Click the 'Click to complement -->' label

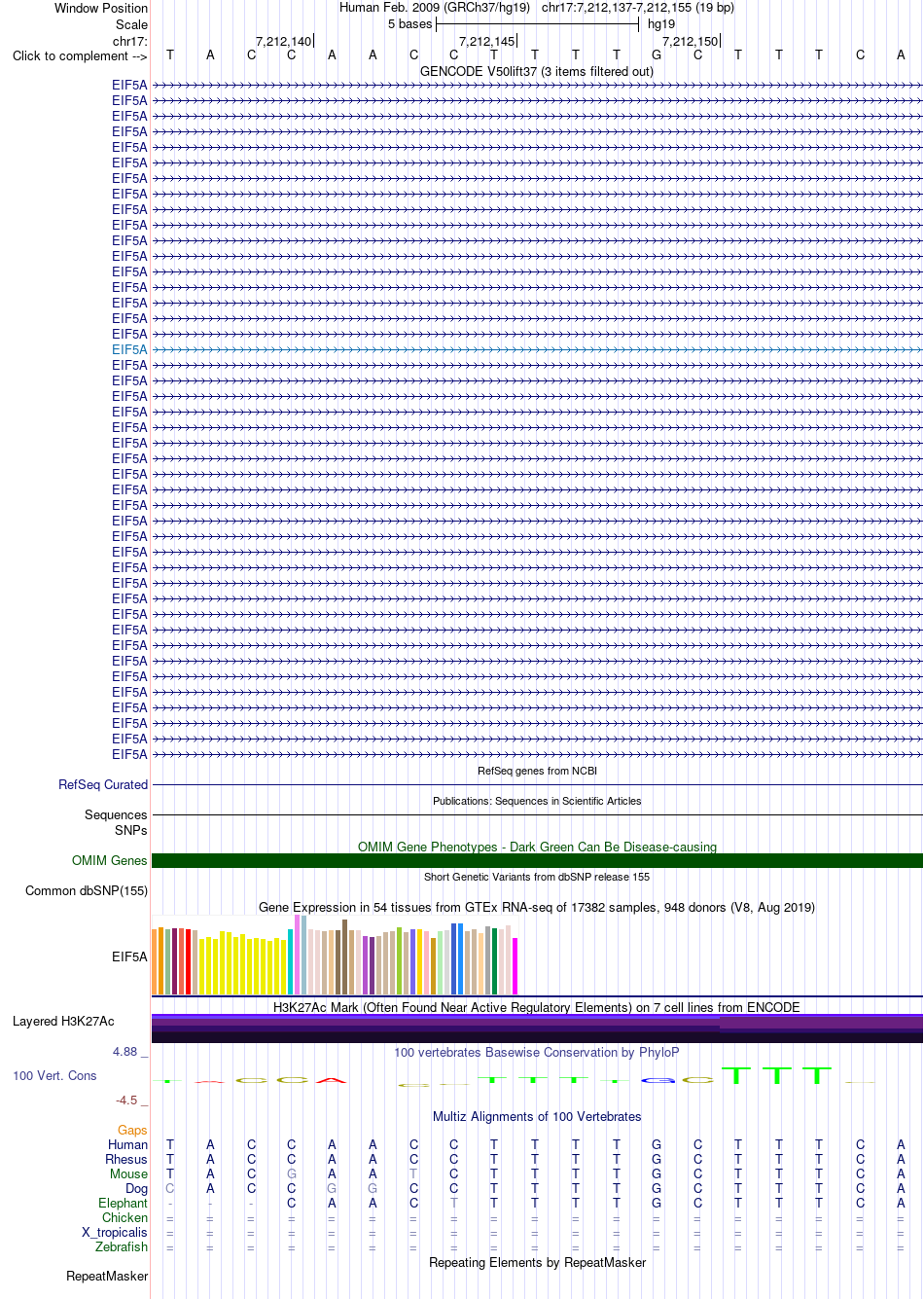coord(80,55)
